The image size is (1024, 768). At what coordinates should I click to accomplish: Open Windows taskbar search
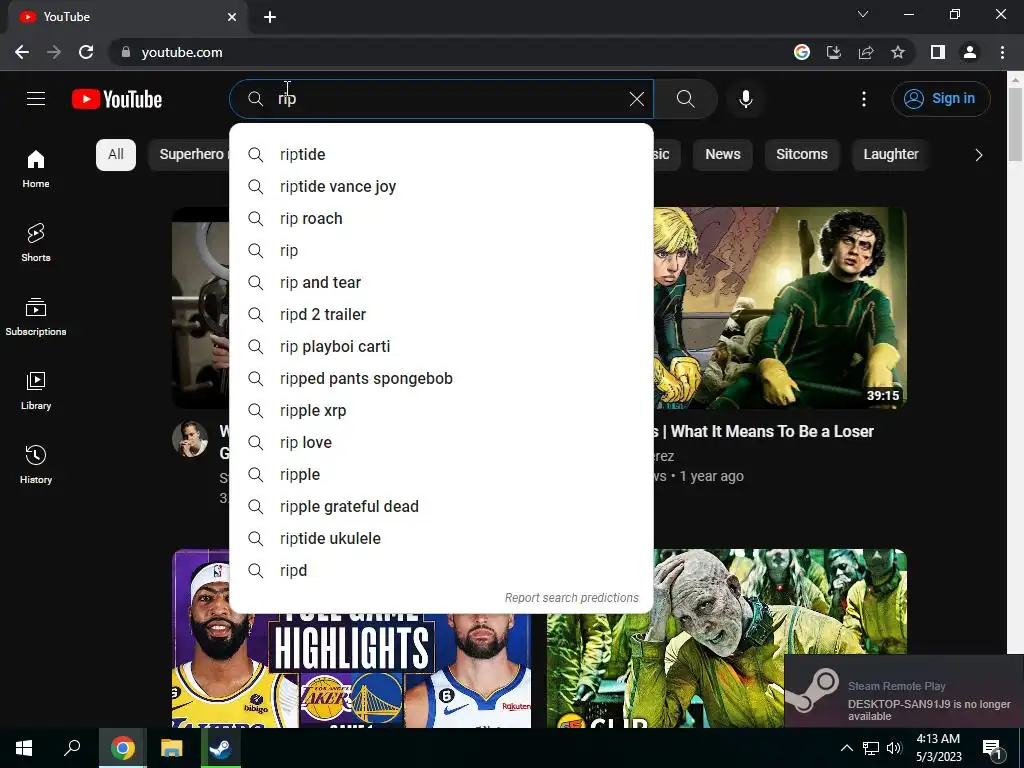pos(72,748)
